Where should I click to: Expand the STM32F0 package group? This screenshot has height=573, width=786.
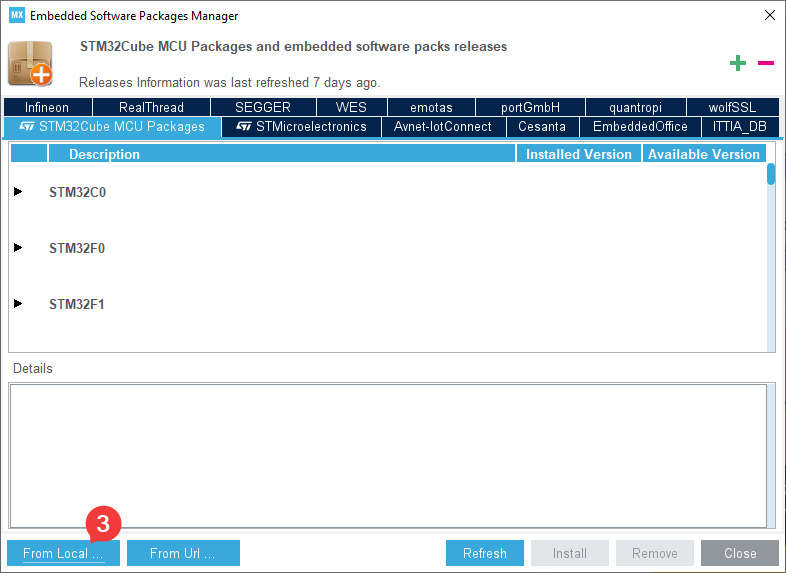(18, 248)
